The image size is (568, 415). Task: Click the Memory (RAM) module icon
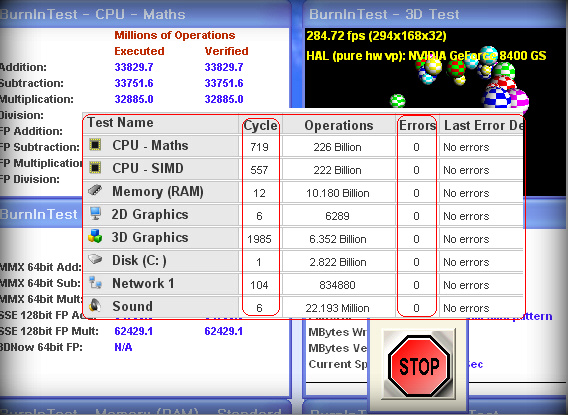point(95,190)
